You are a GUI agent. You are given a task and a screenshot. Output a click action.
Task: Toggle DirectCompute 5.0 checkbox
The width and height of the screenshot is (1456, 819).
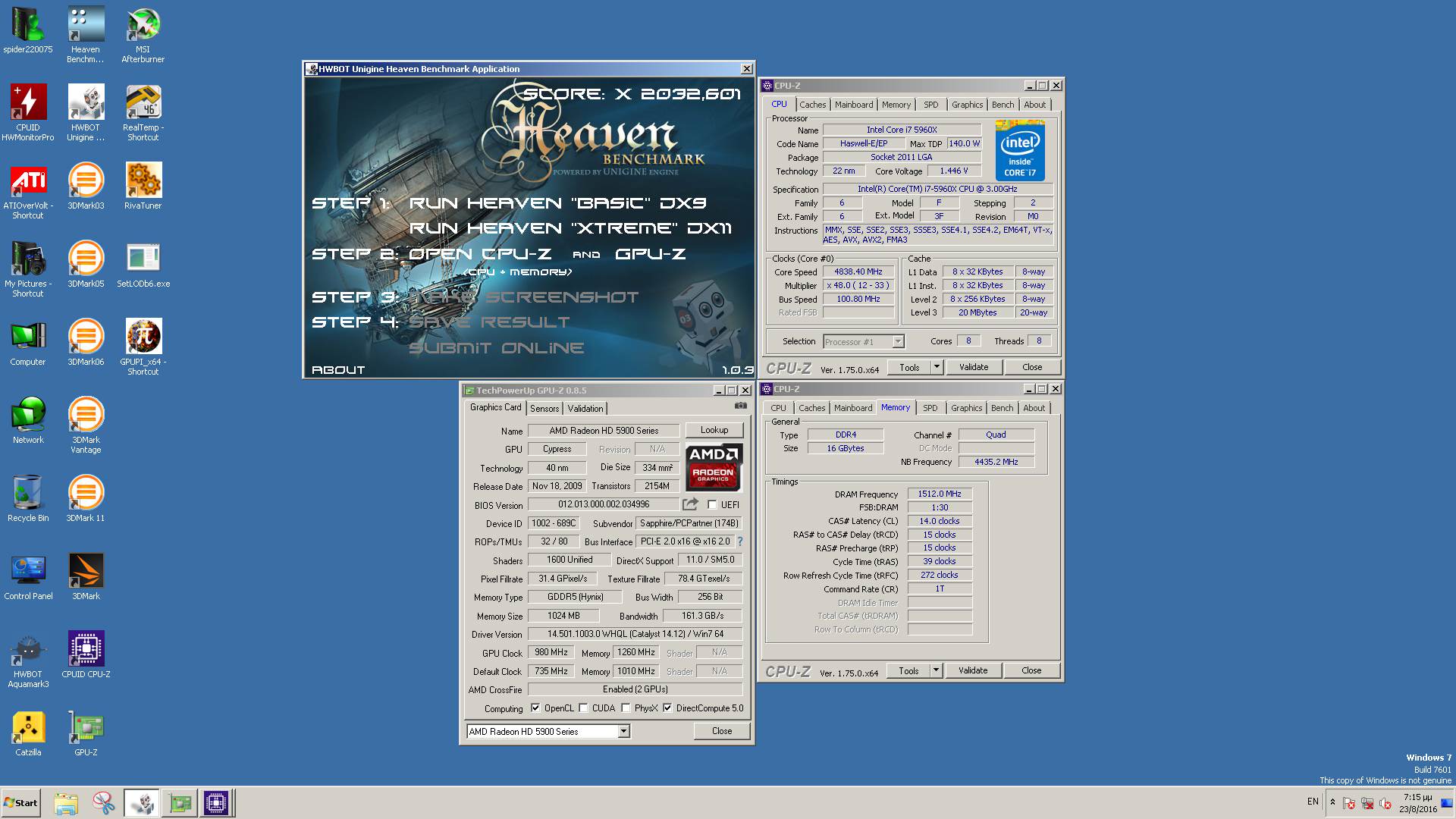point(667,708)
